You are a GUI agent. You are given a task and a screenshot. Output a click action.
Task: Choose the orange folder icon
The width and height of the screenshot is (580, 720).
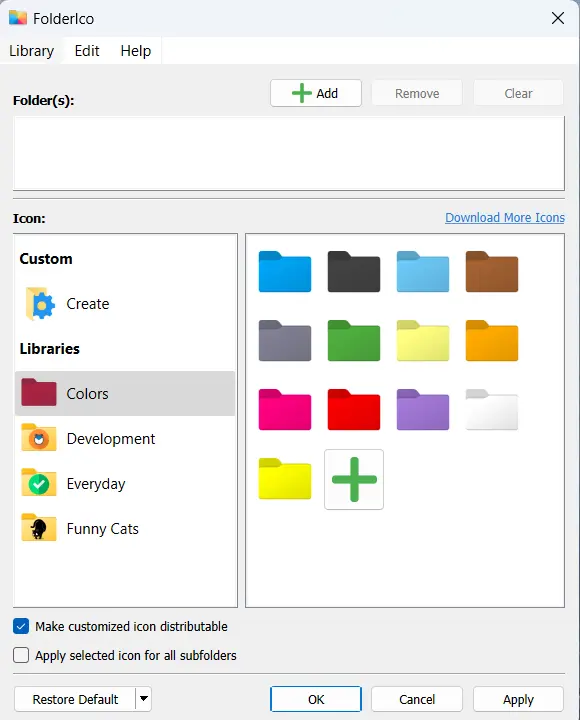(x=492, y=340)
